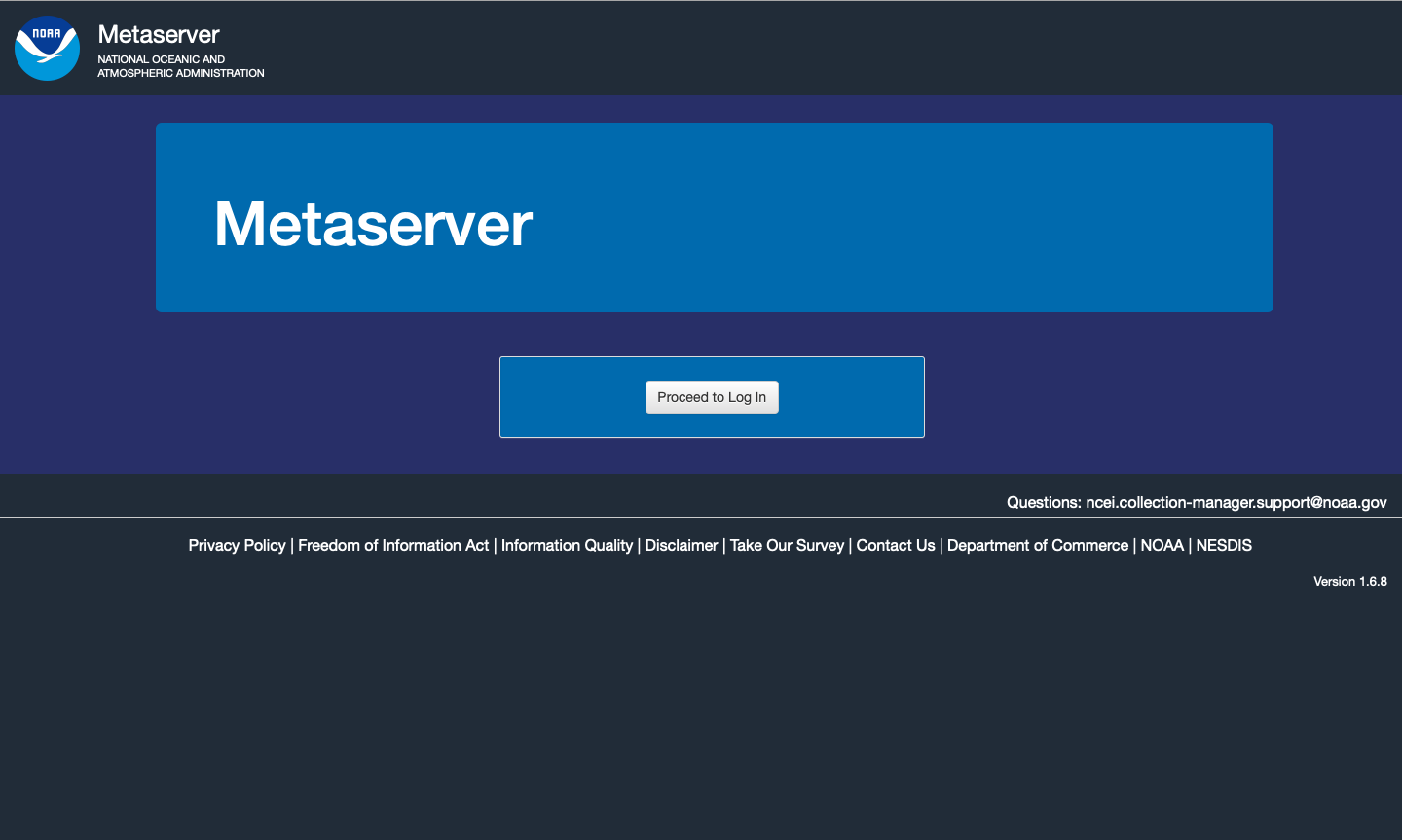Click the Proceed to Log In button

click(x=712, y=397)
